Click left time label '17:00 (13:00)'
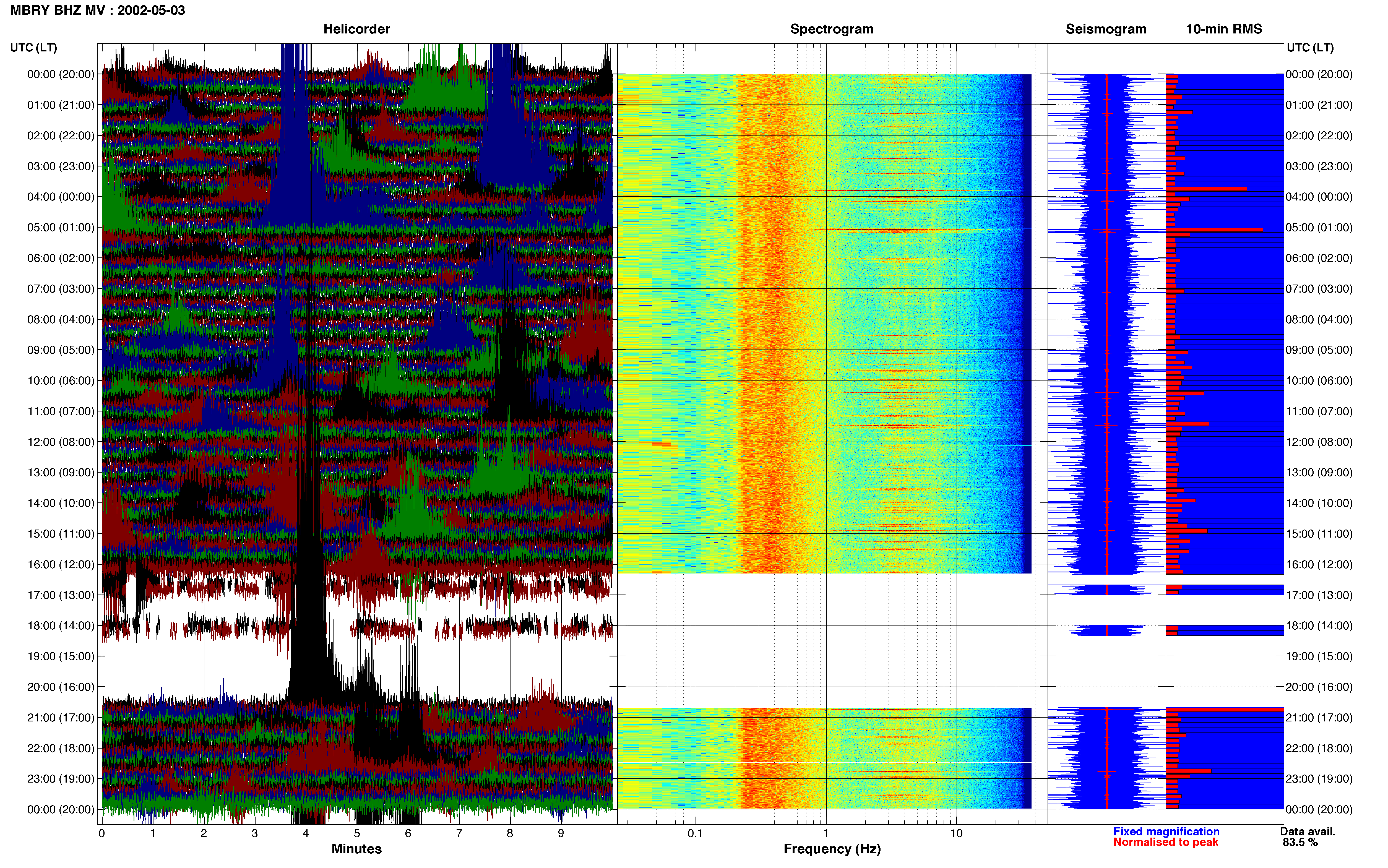Screen dimensions: 1388x868 (x=61, y=595)
